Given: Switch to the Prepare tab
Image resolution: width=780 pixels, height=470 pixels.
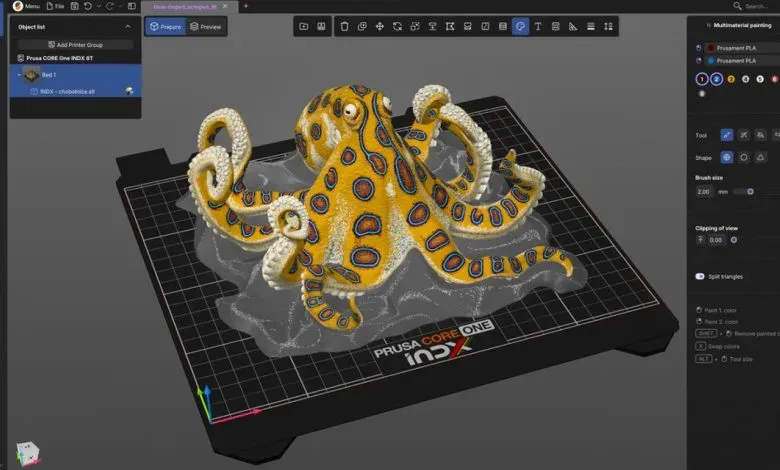Looking at the screenshot, I should click(166, 26).
